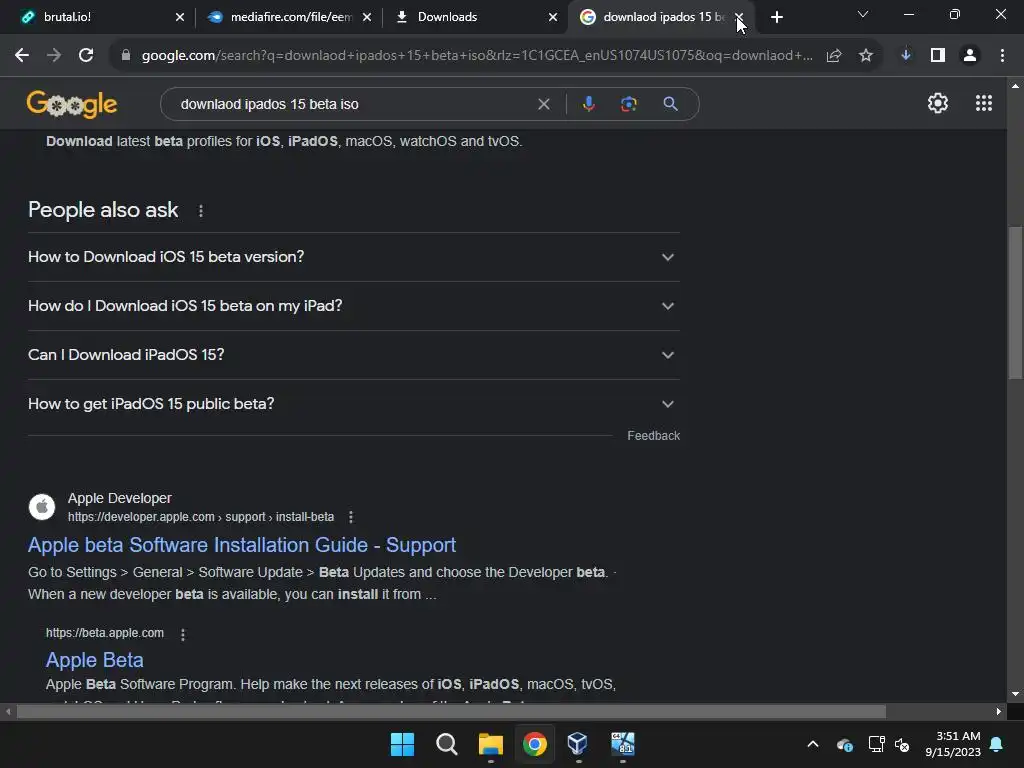Click the forward navigation arrow
This screenshot has width=1024, height=768.
coord(54,56)
